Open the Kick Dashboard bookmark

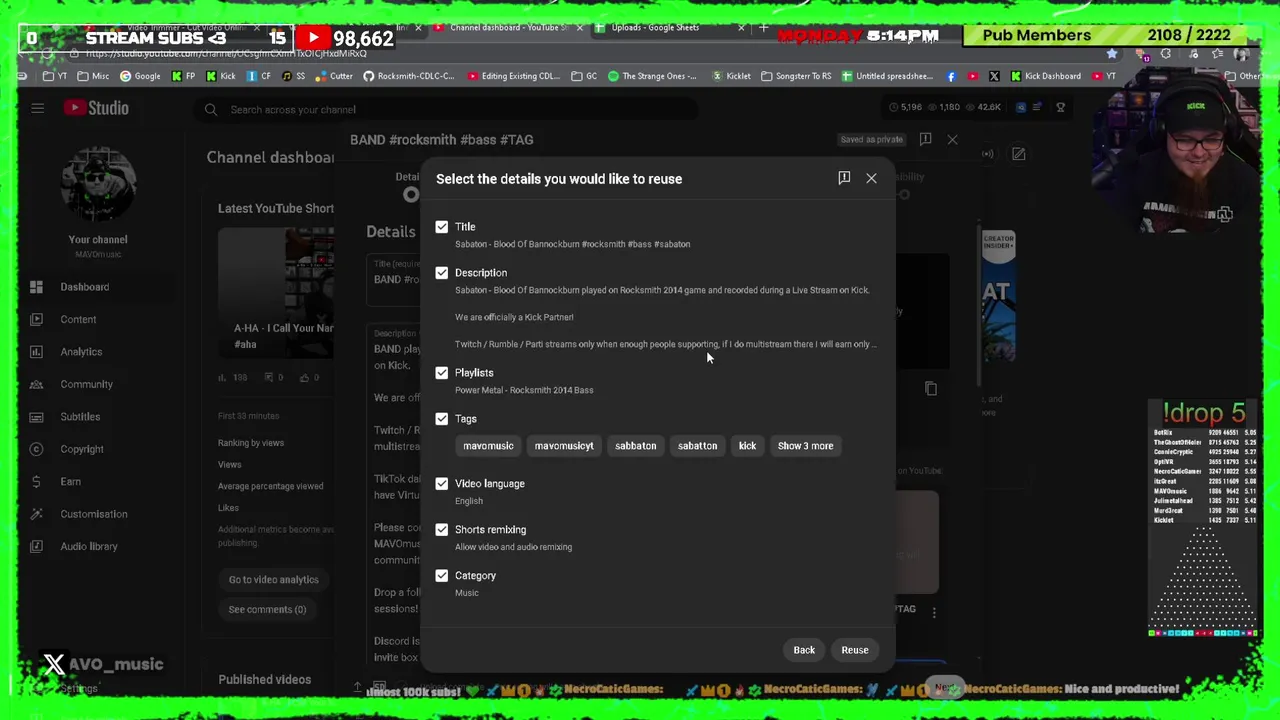[x=1046, y=76]
